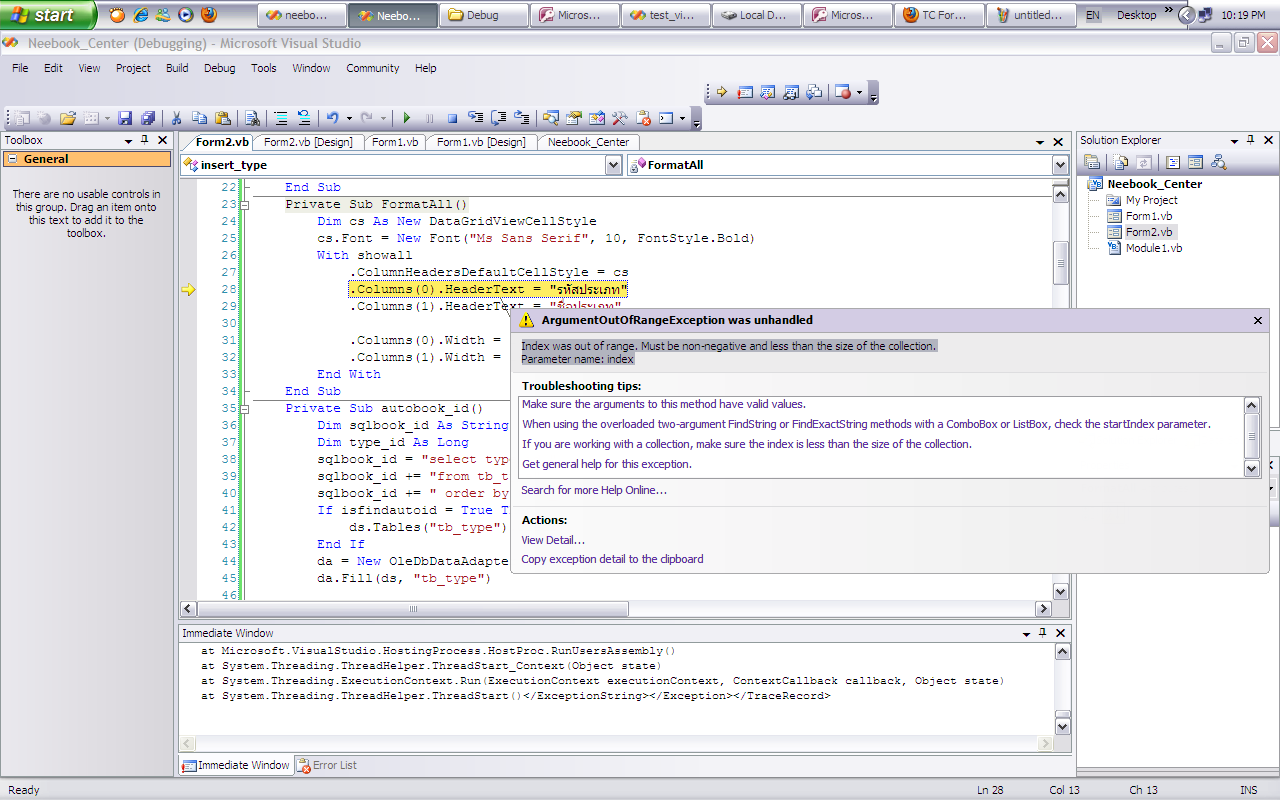Viewport: 1280px width, 800px height.
Task: Click Get general help for this exception
Action: 607,464
